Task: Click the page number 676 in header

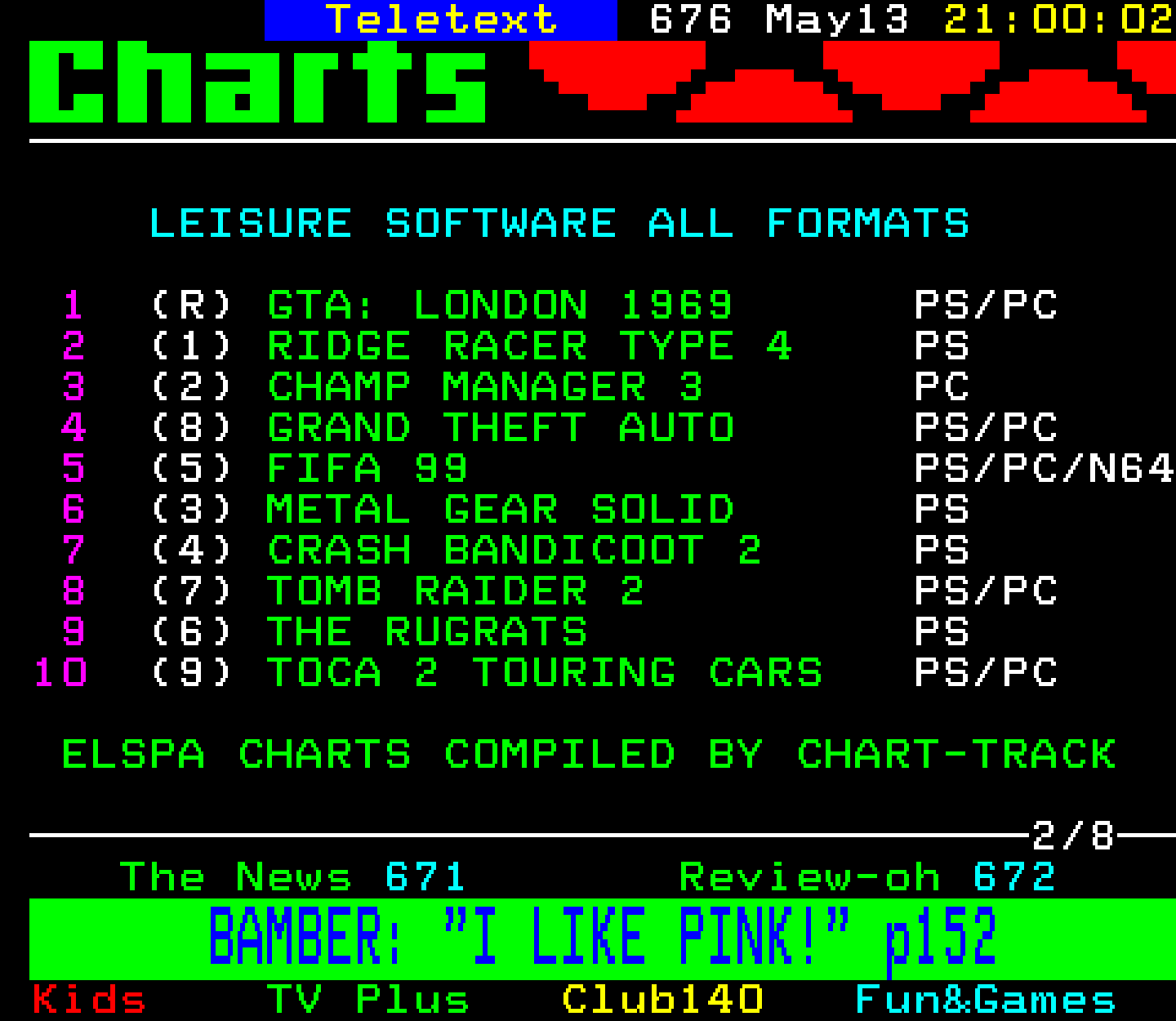Action: click(691, 19)
